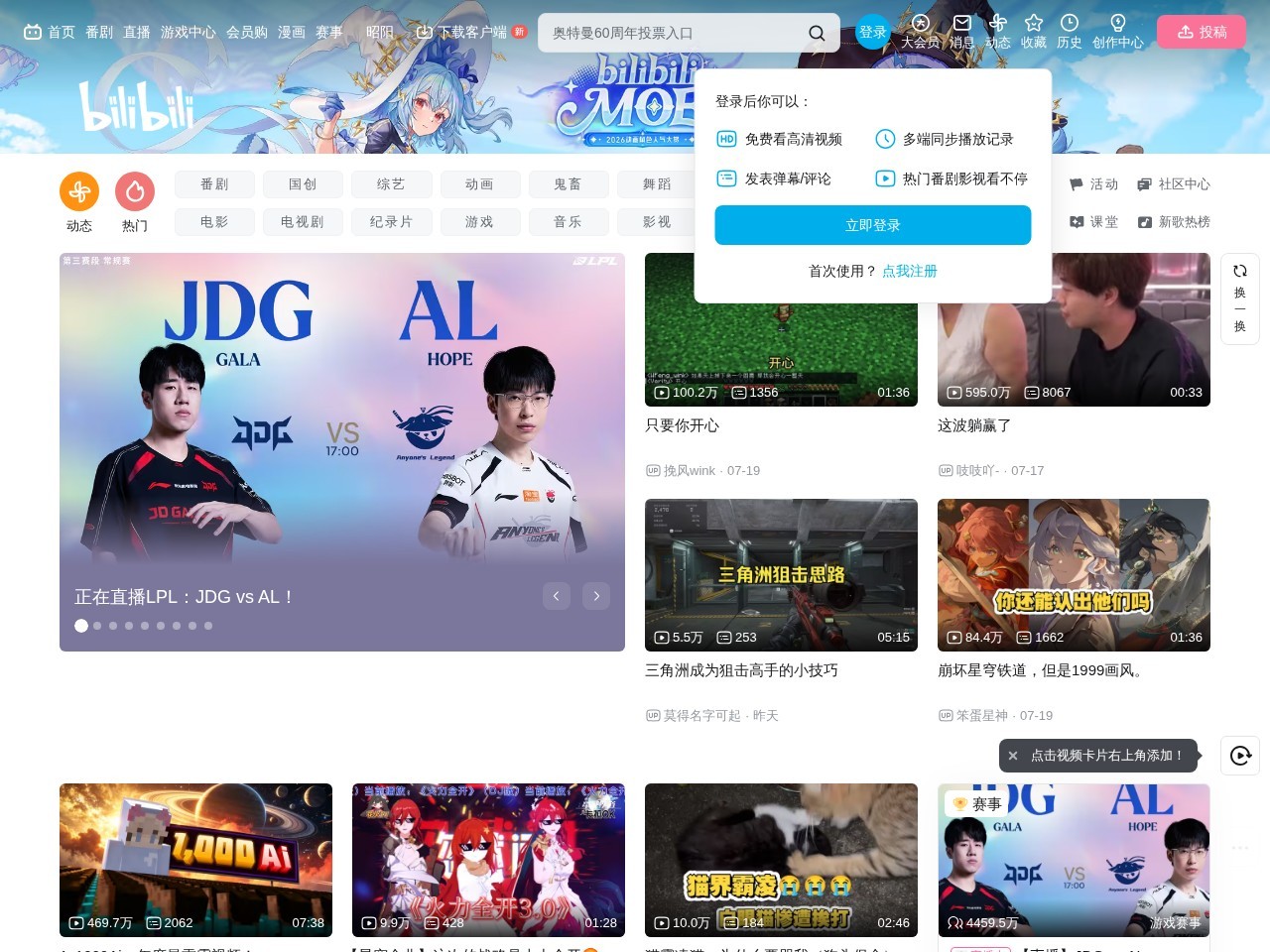Screen dimensions: 1270x952
Task: Open 创作中心 lightbulb icon
Action: pyautogui.click(x=1118, y=23)
